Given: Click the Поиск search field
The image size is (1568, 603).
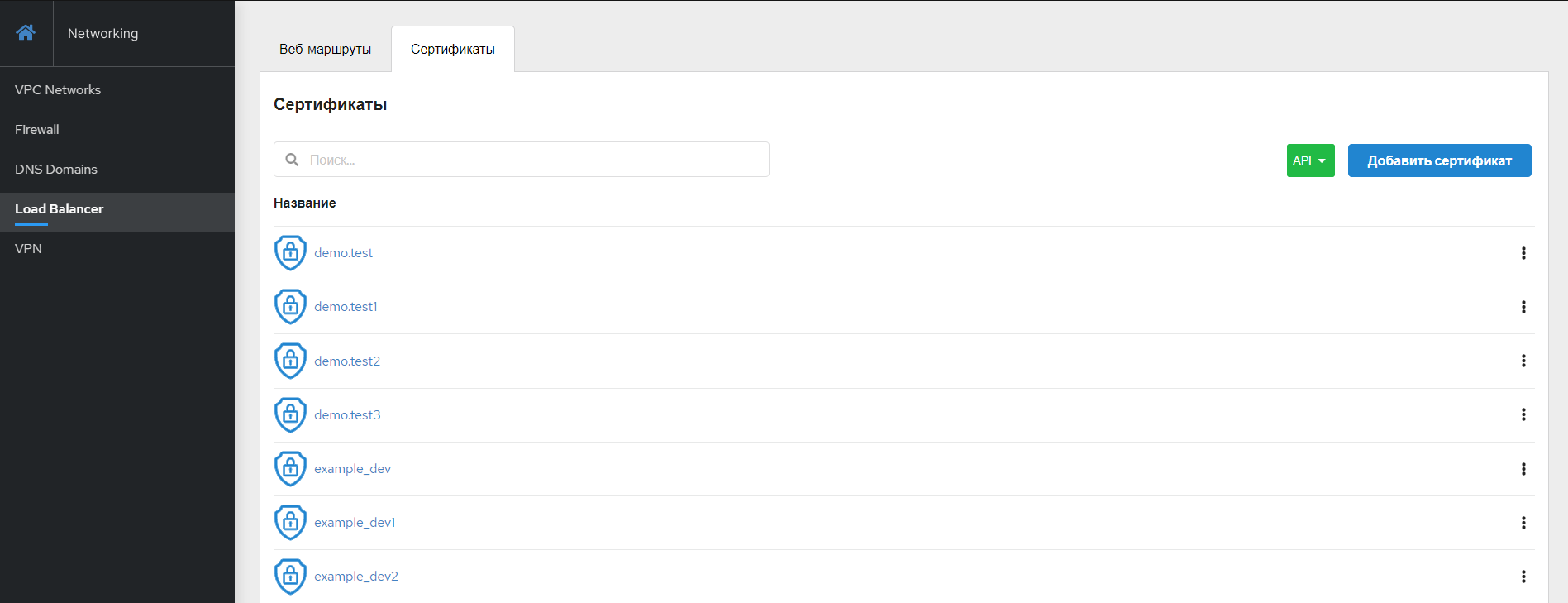Looking at the screenshot, I should coord(529,160).
